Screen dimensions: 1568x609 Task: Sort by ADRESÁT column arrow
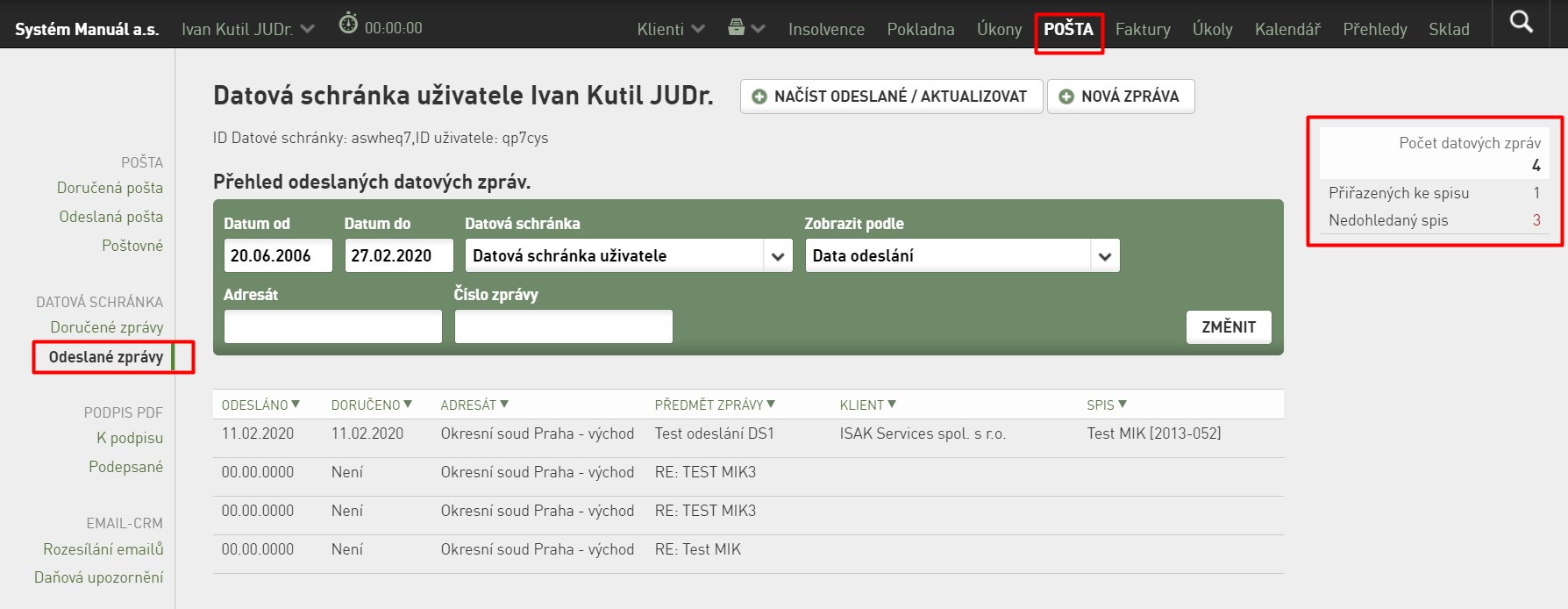pyautogui.click(x=504, y=404)
